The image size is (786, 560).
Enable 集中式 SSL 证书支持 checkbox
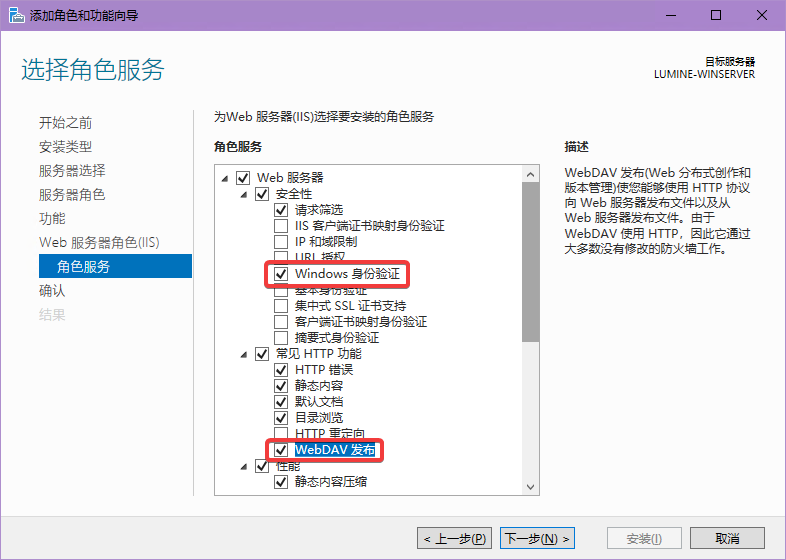(281, 306)
